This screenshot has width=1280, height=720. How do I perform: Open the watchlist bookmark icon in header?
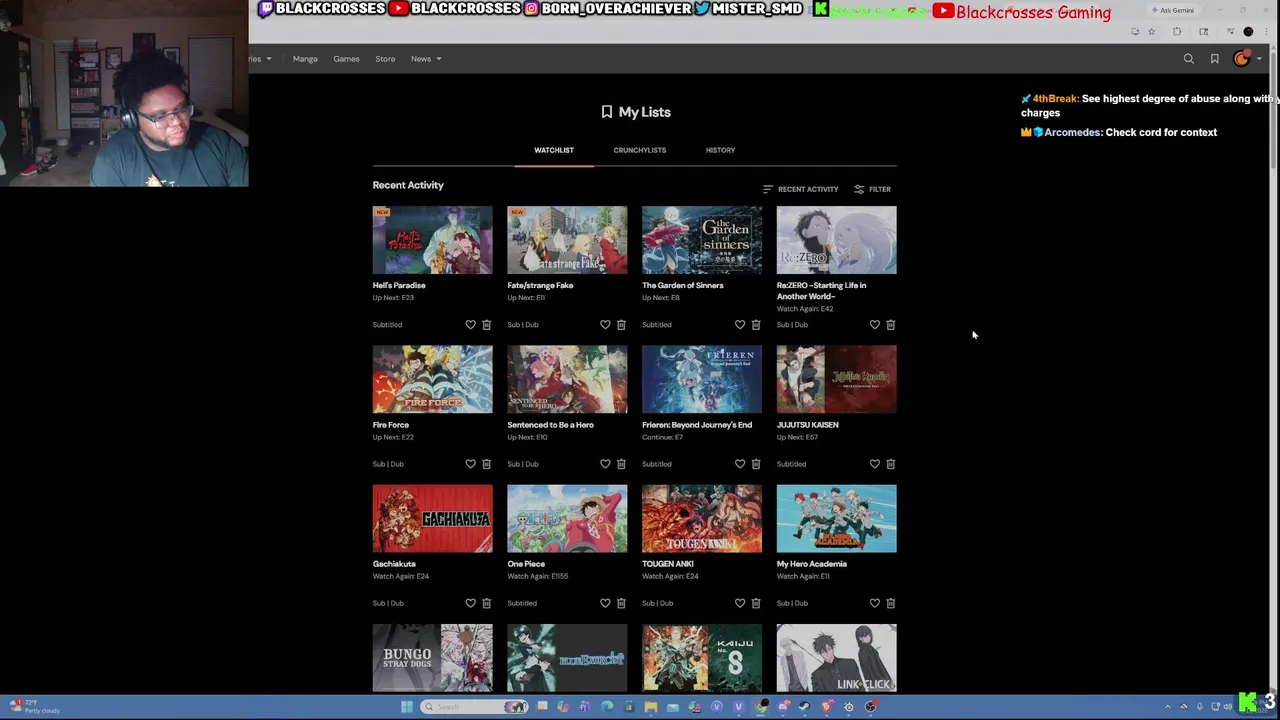click(1215, 59)
